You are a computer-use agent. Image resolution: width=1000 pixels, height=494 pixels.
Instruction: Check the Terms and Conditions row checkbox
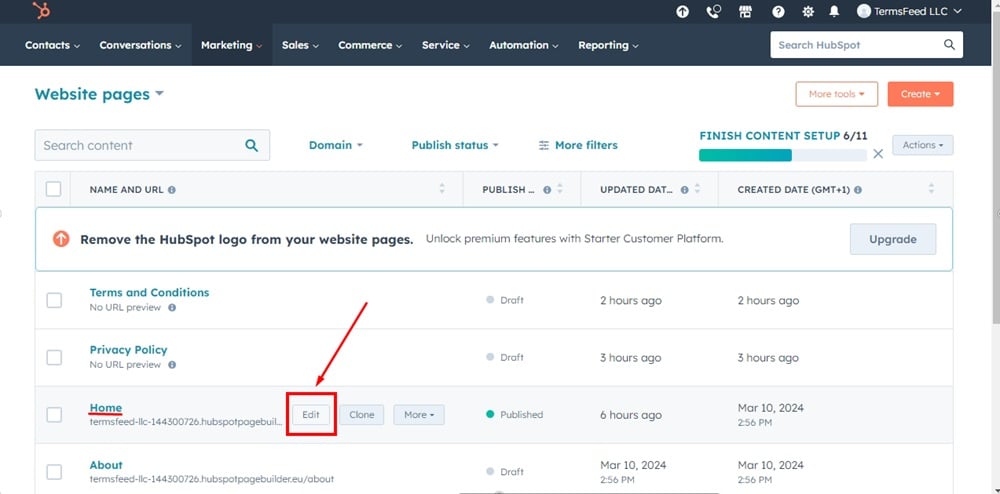(x=54, y=300)
